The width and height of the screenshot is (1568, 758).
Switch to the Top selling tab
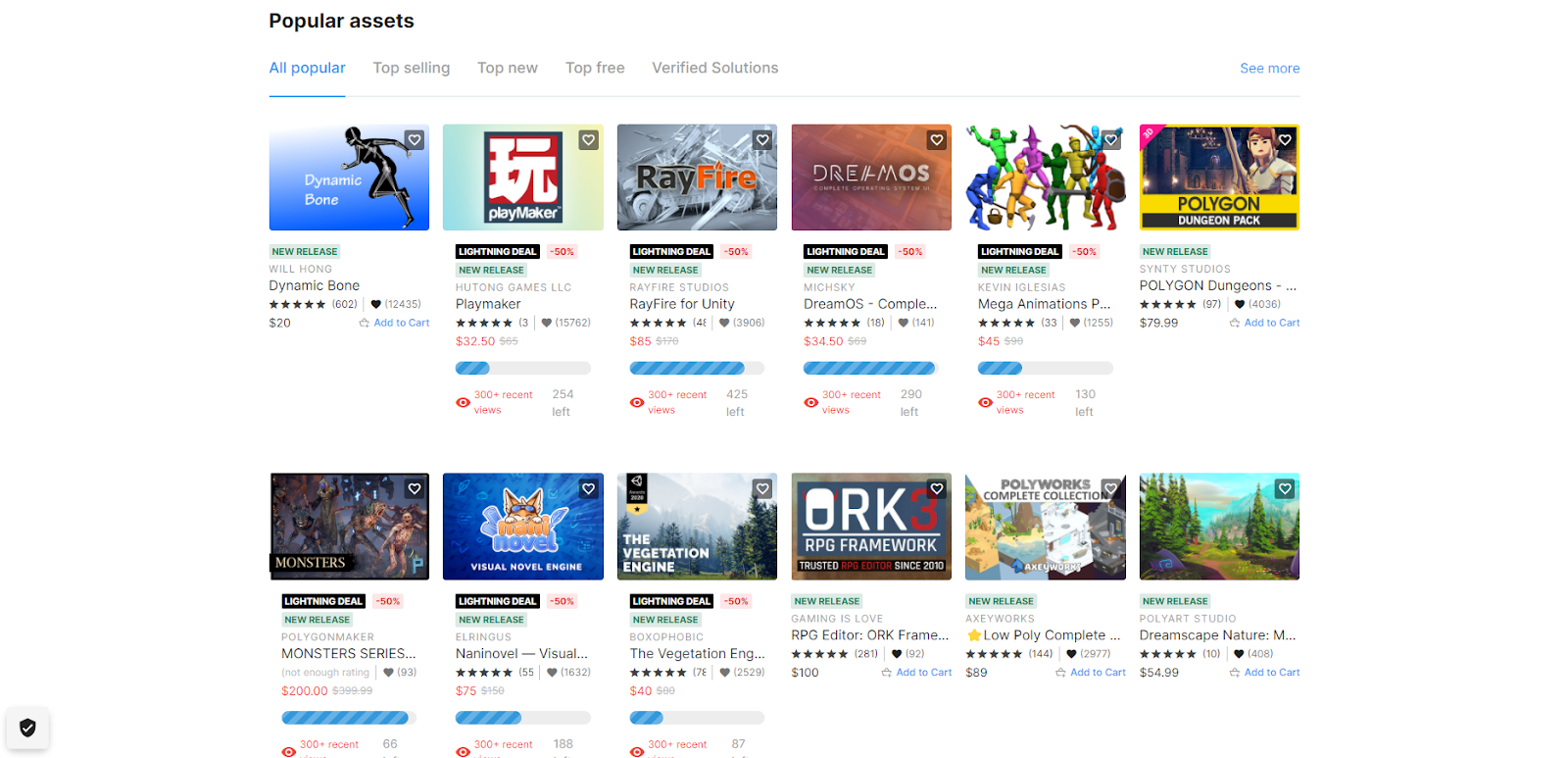pyautogui.click(x=412, y=68)
